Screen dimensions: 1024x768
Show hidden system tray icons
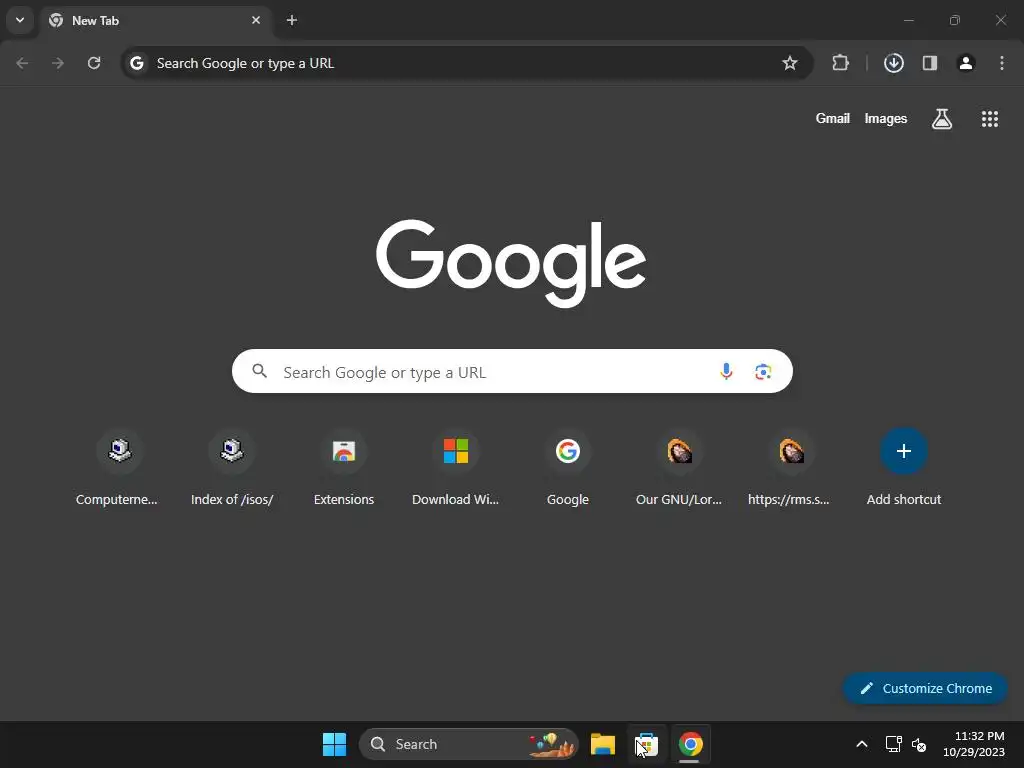tap(862, 744)
